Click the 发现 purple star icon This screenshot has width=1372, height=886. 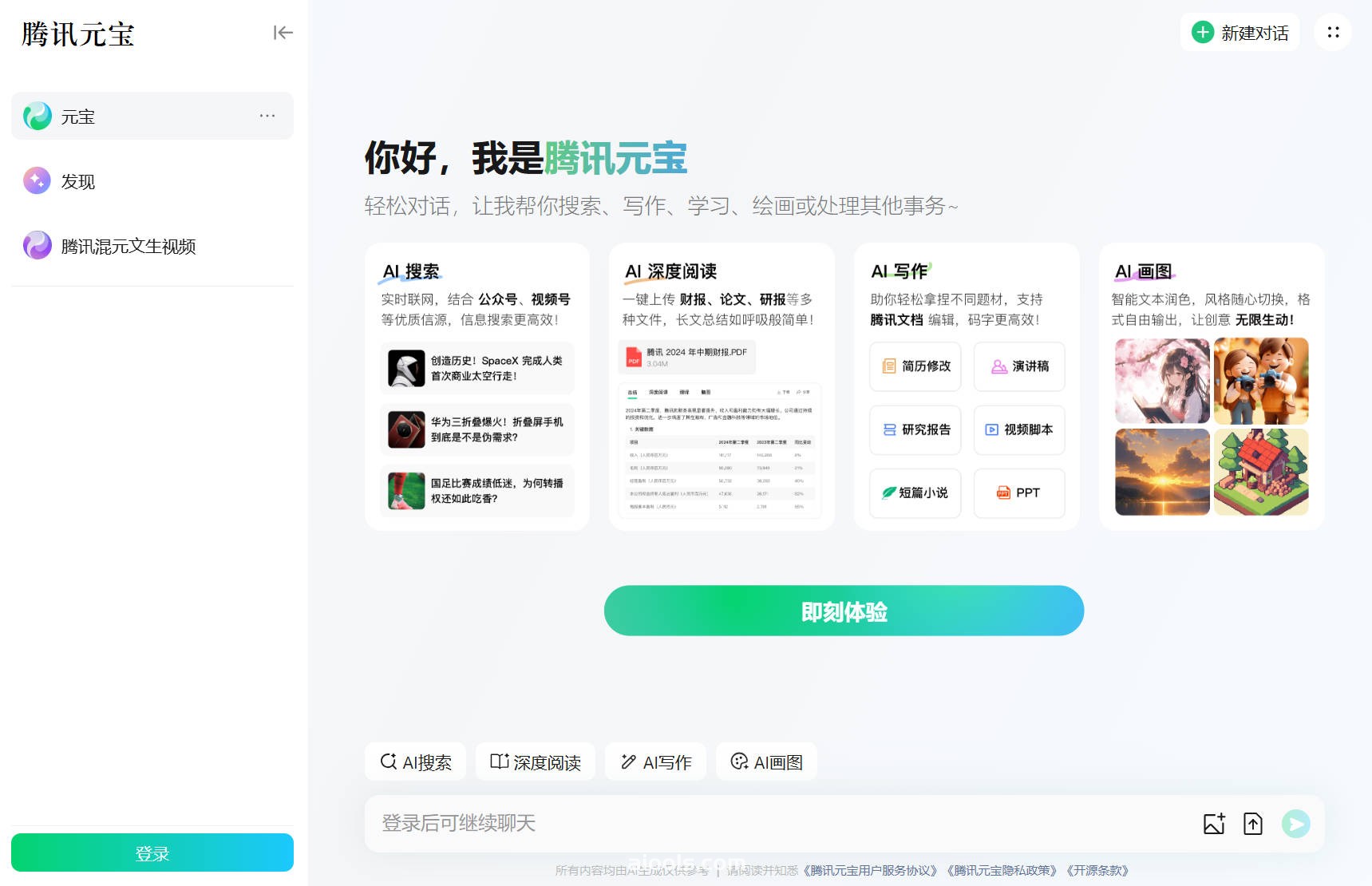[x=38, y=181]
